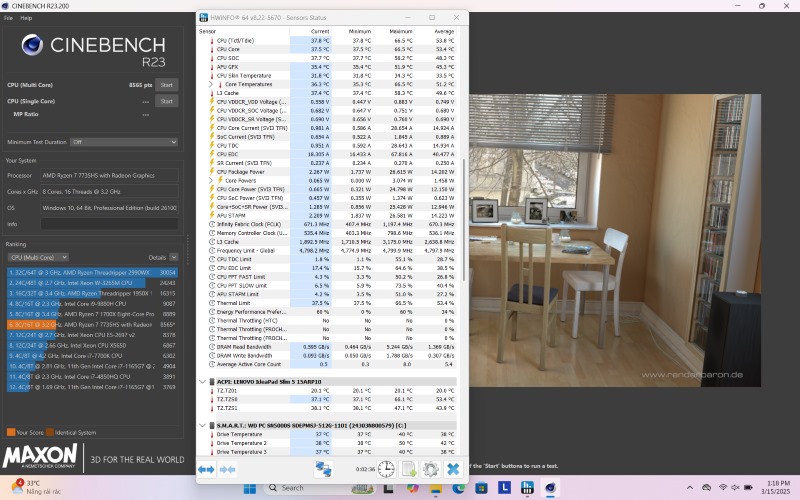The width and height of the screenshot is (800, 500).
Task: Click the battery tray icon
Action: click(x=748, y=488)
